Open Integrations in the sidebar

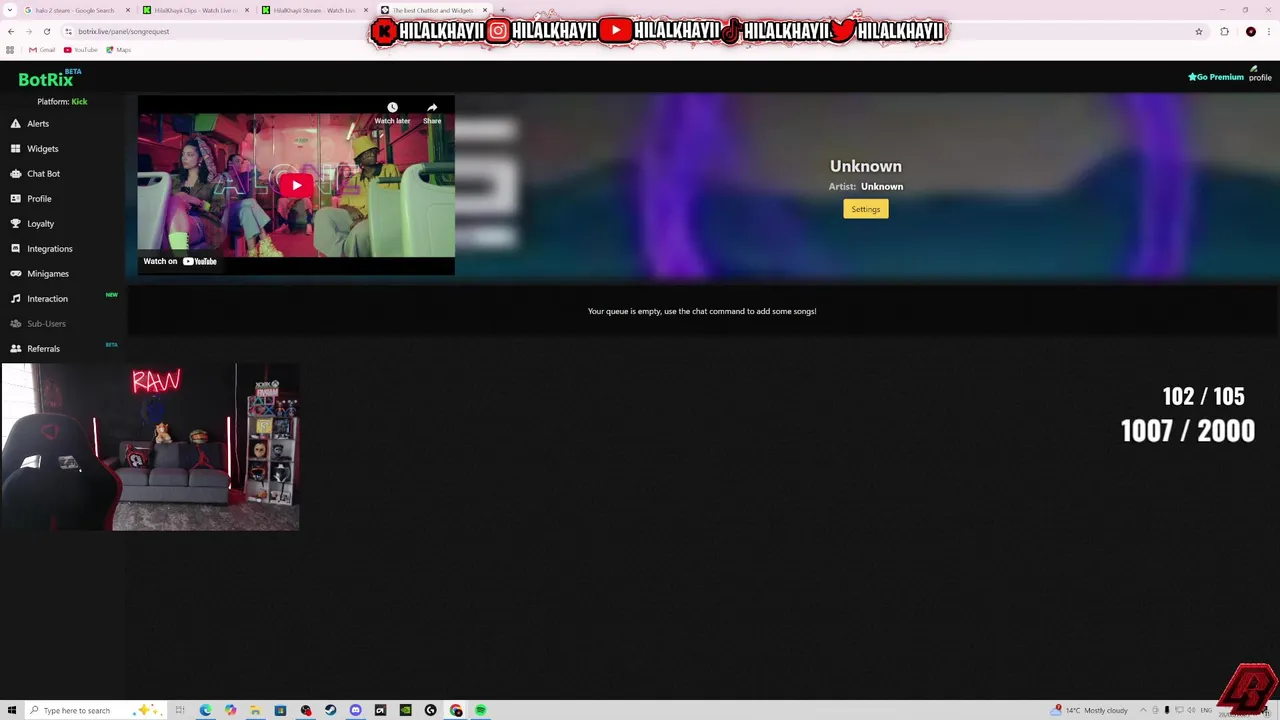49,249
